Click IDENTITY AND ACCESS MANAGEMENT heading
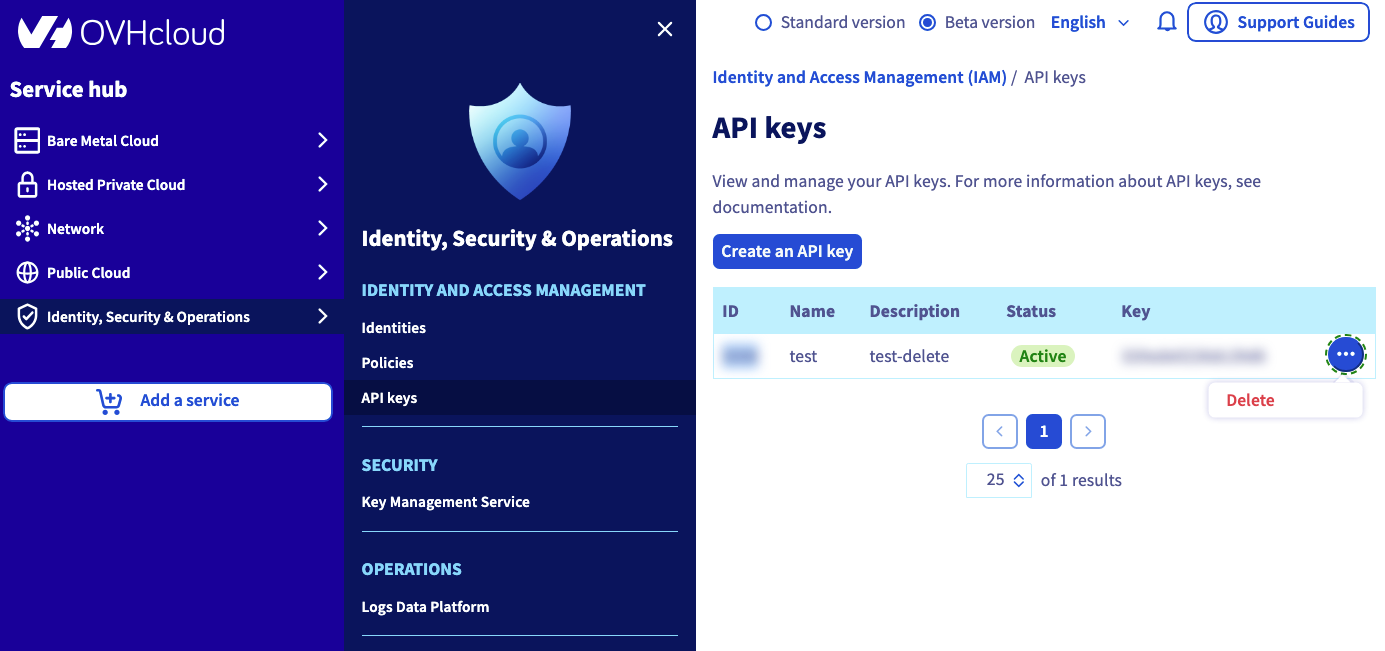The width and height of the screenshot is (1385, 651). 504,290
